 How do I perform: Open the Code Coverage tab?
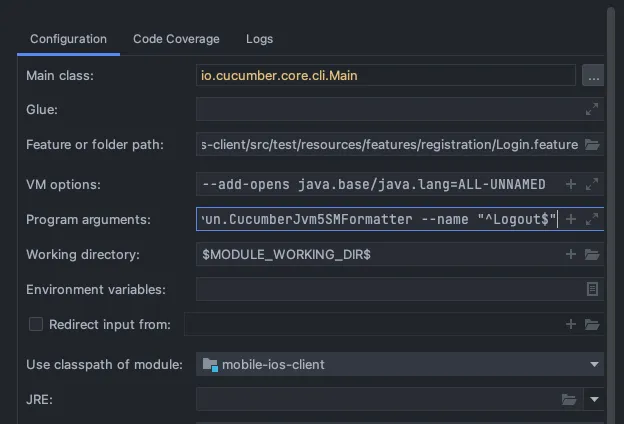tap(176, 39)
